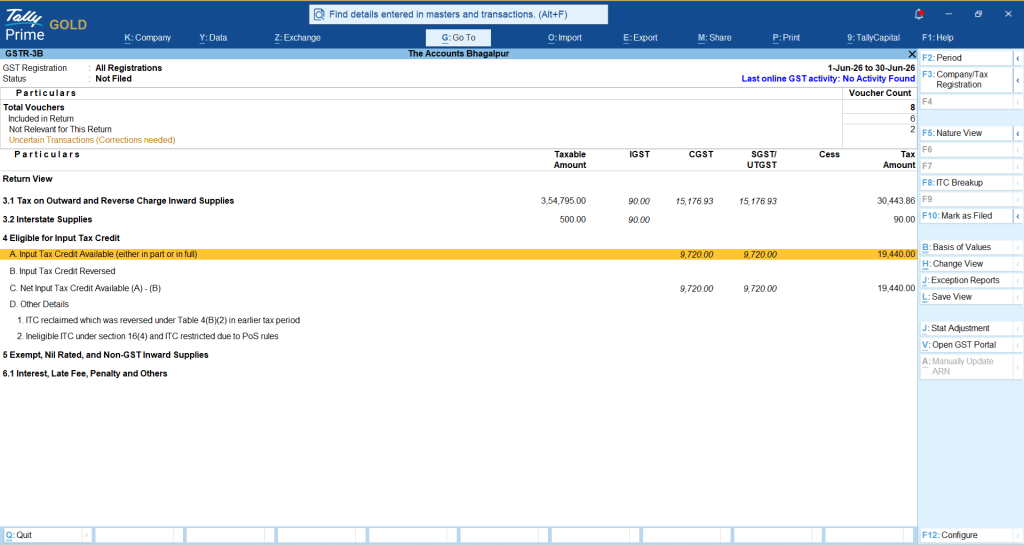Select row 3.1 Tax on Outward and Reverse Charge

click(x=458, y=201)
